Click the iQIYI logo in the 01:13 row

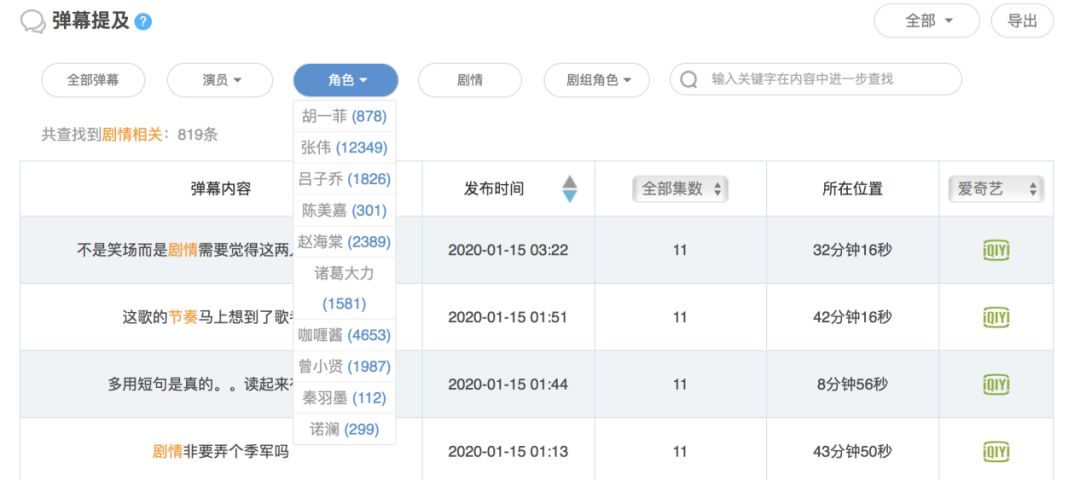(x=995, y=452)
